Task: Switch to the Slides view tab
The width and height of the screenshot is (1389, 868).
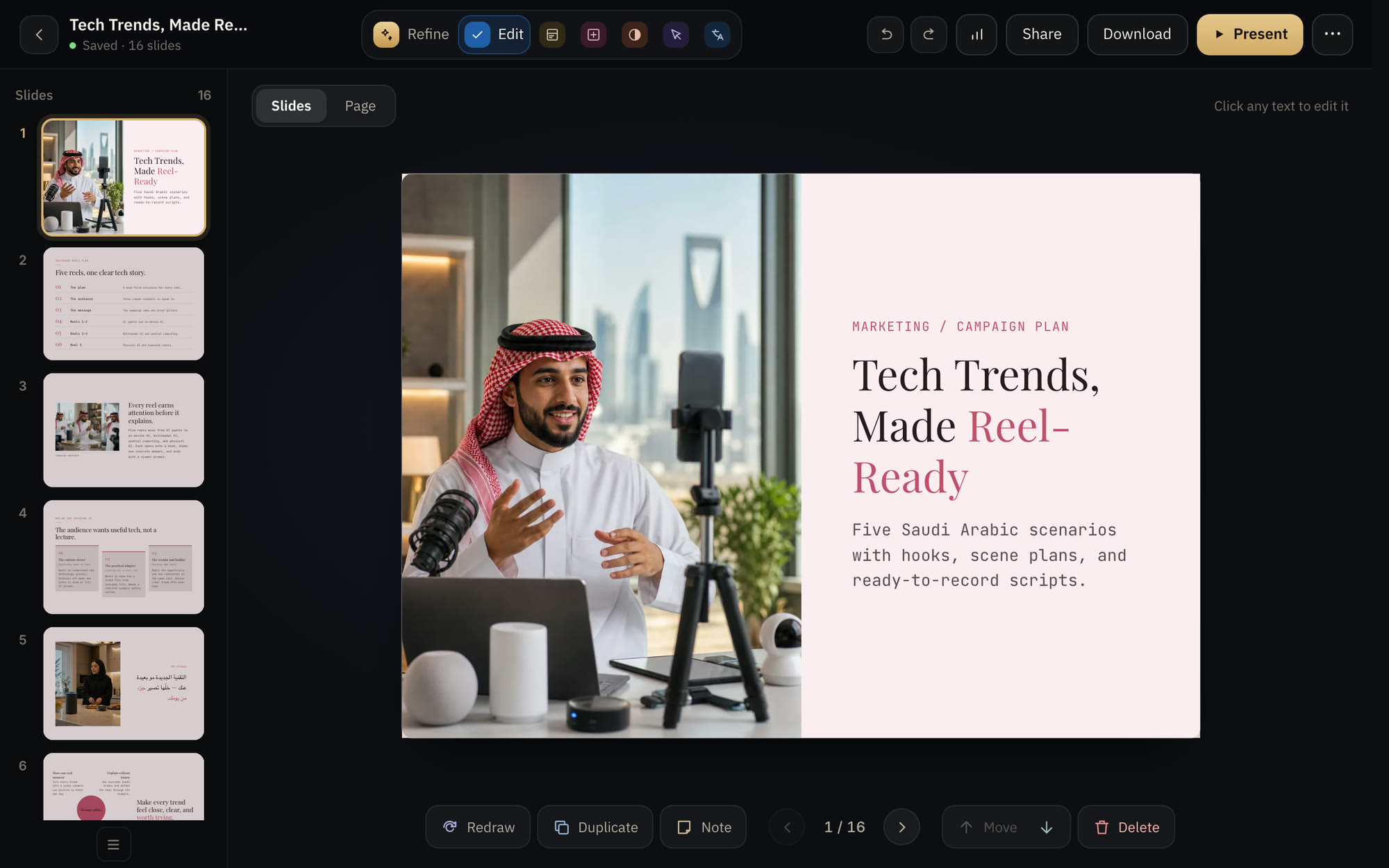Action: coord(291,106)
